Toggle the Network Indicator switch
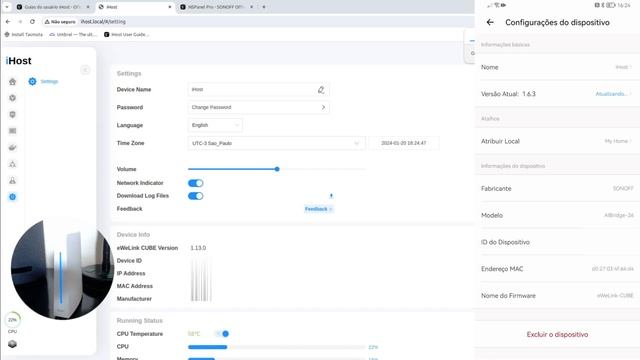Screen dimensions: 640x360 [x=196, y=183]
